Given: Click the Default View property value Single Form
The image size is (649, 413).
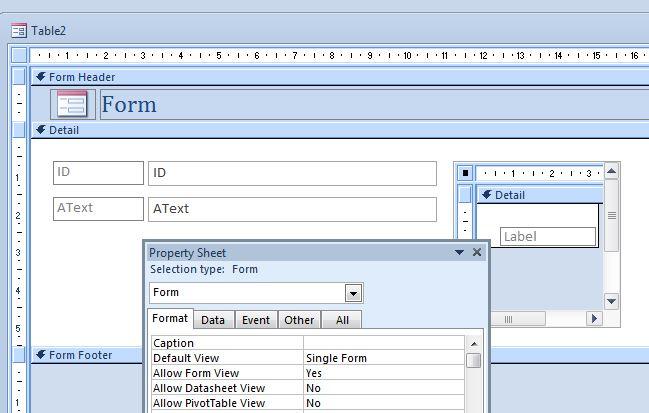Looking at the screenshot, I should (384, 358).
